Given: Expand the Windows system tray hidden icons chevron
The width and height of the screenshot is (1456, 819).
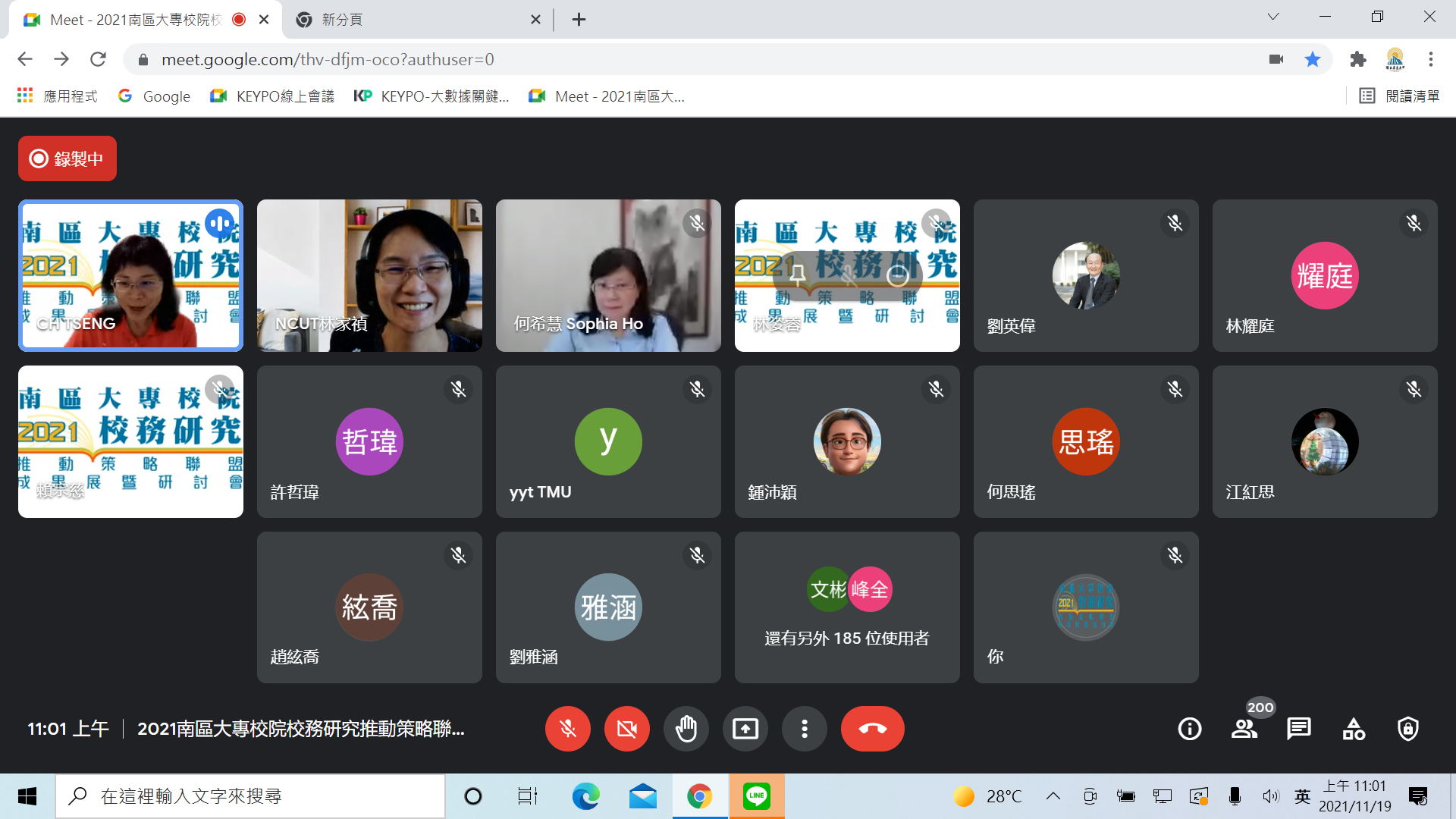Looking at the screenshot, I should [x=1053, y=796].
